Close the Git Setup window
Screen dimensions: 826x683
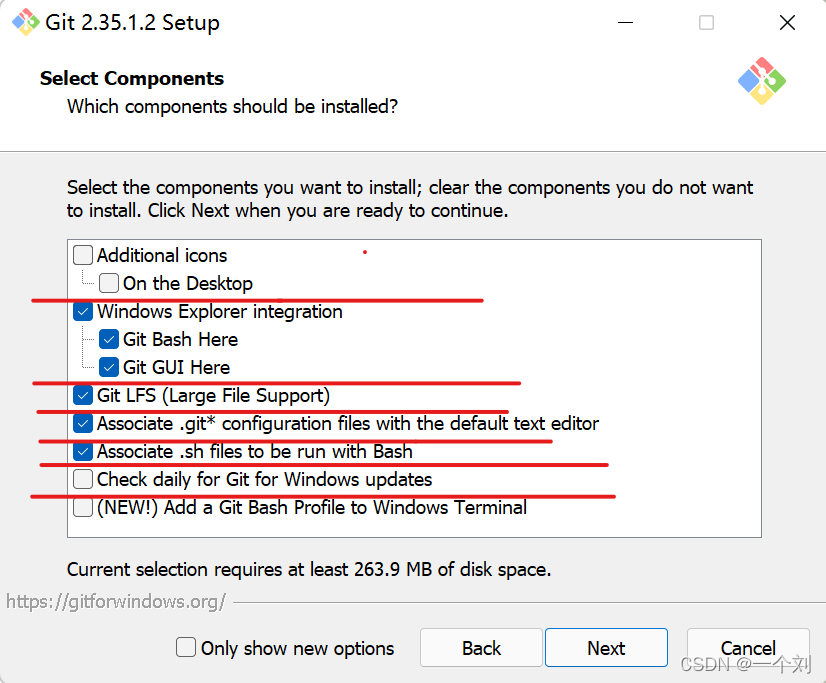coord(787,22)
